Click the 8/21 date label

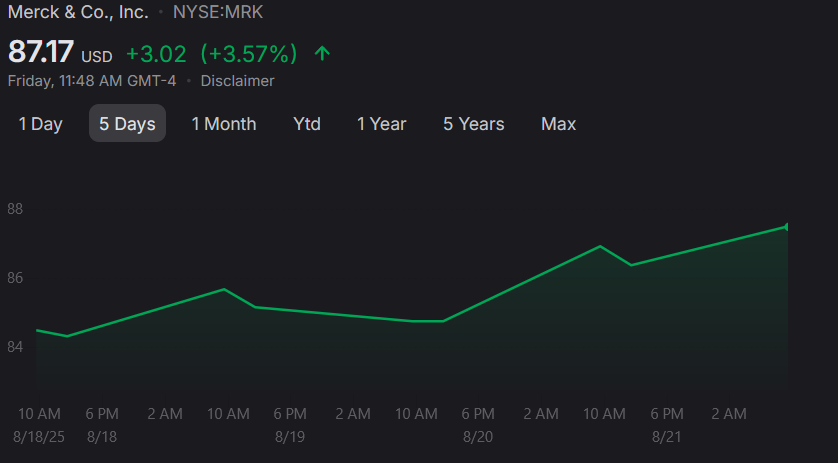(x=666, y=437)
